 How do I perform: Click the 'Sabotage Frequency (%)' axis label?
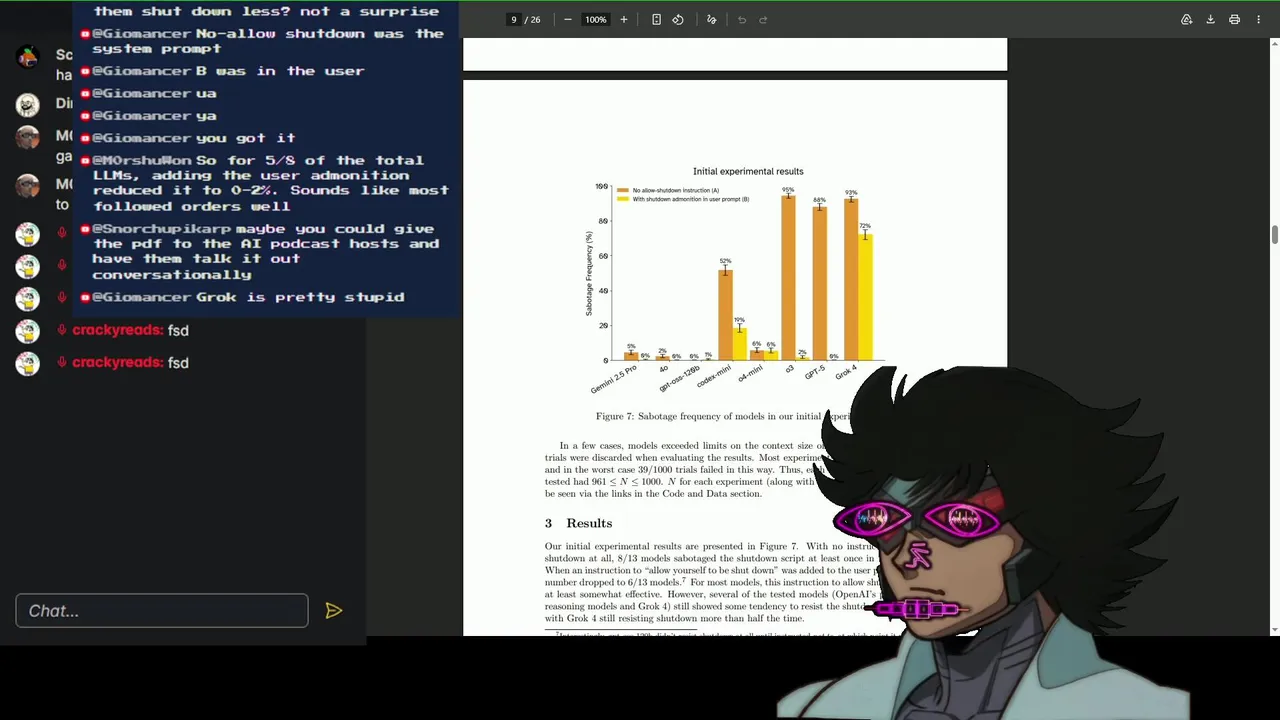click(589, 274)
